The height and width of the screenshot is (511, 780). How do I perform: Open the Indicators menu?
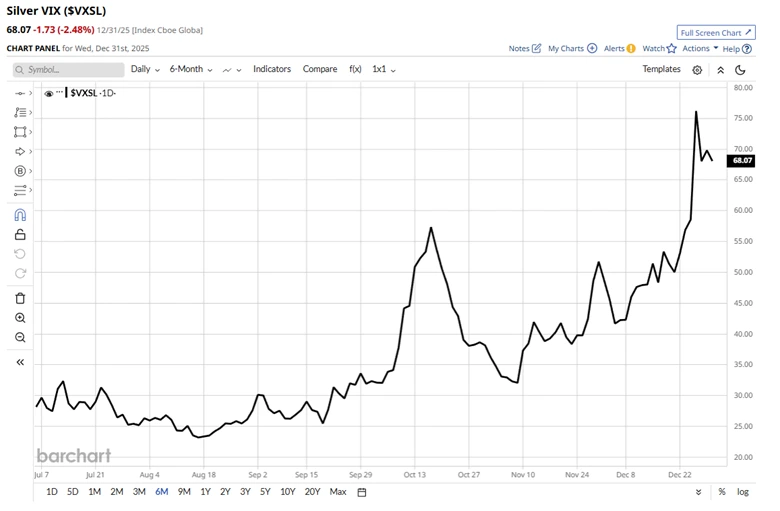tap(272, 69)
